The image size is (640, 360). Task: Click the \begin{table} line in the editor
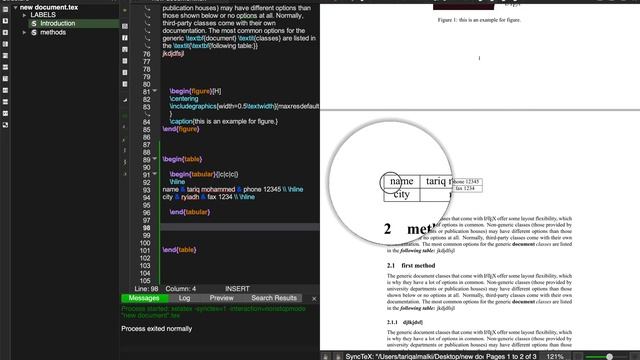pyautogui.click(x=182, y=159)
